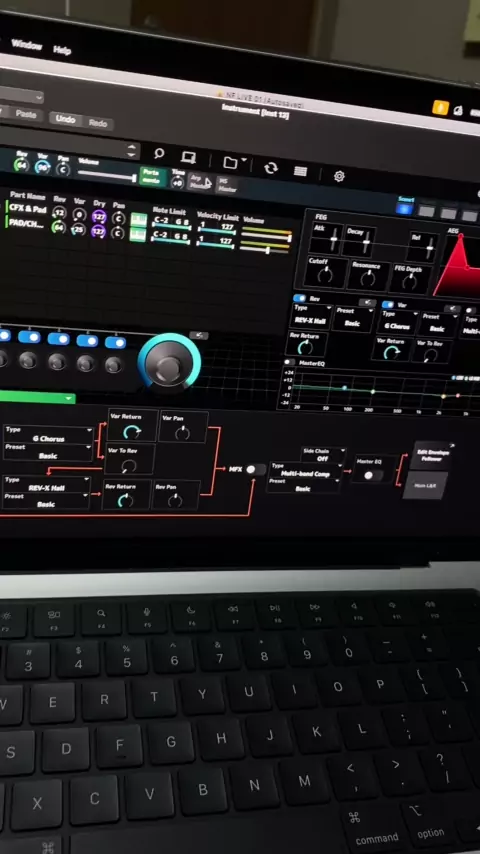Click the FEG Depth knob
Screen dimensions: 480x854
[410, 281]
